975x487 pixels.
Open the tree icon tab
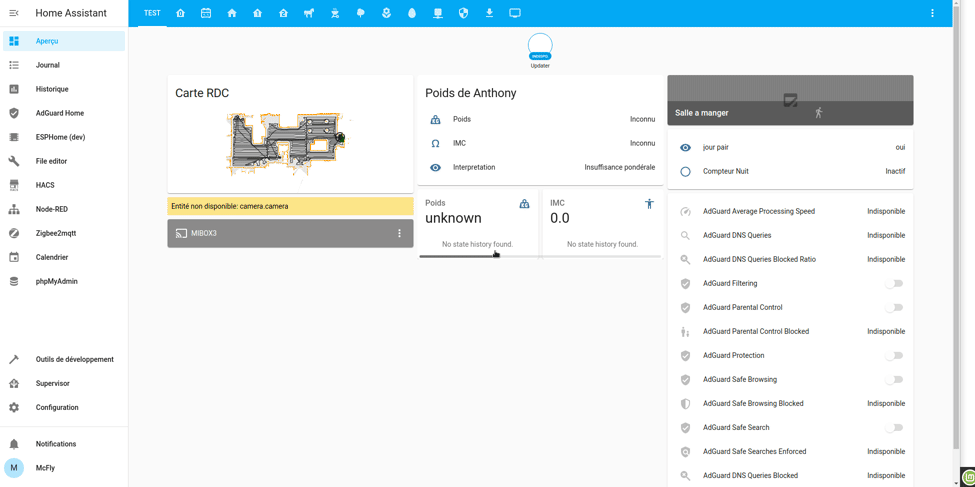tap(361, 13)
